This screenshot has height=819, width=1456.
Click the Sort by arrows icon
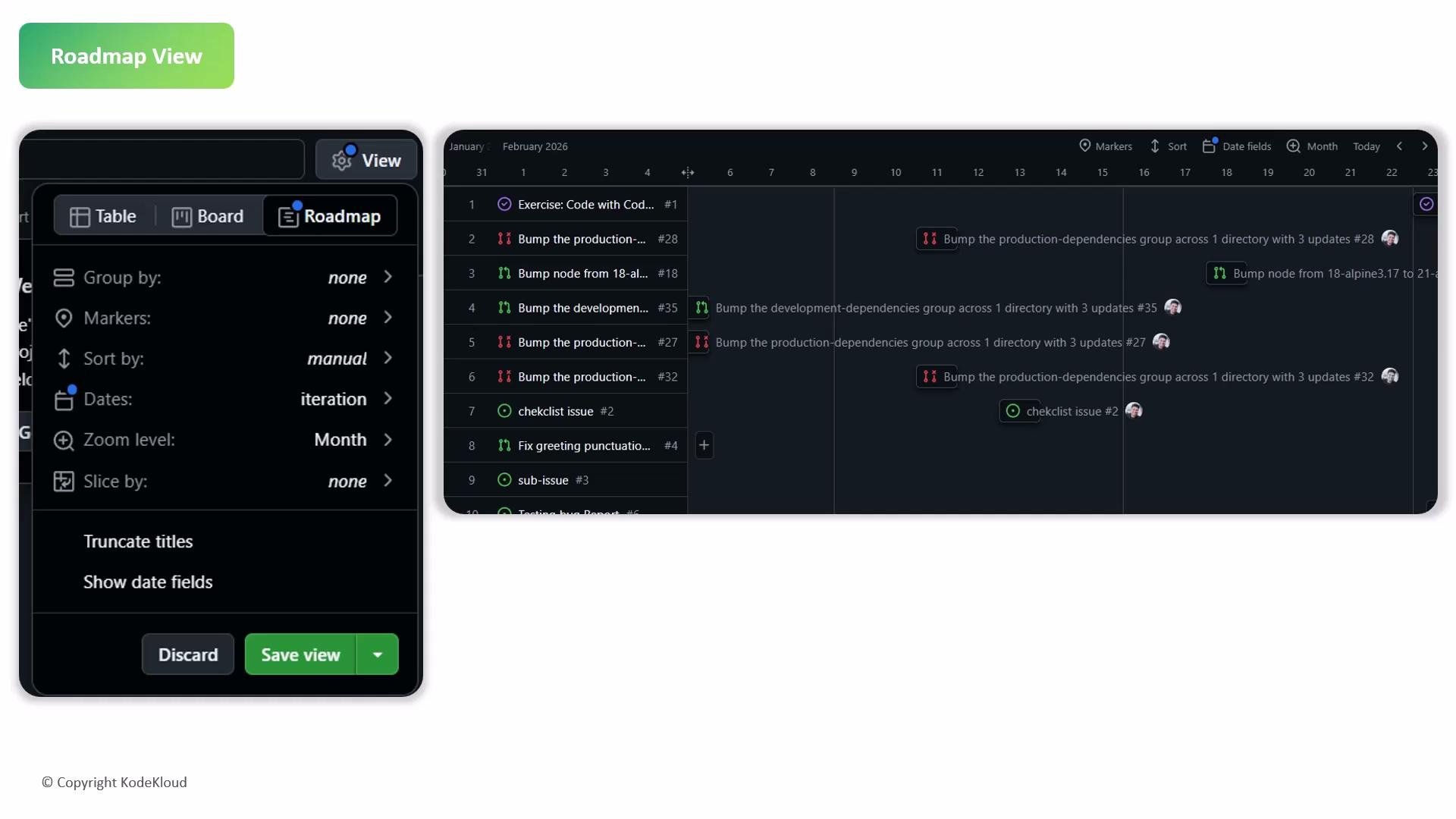point(64,359)
